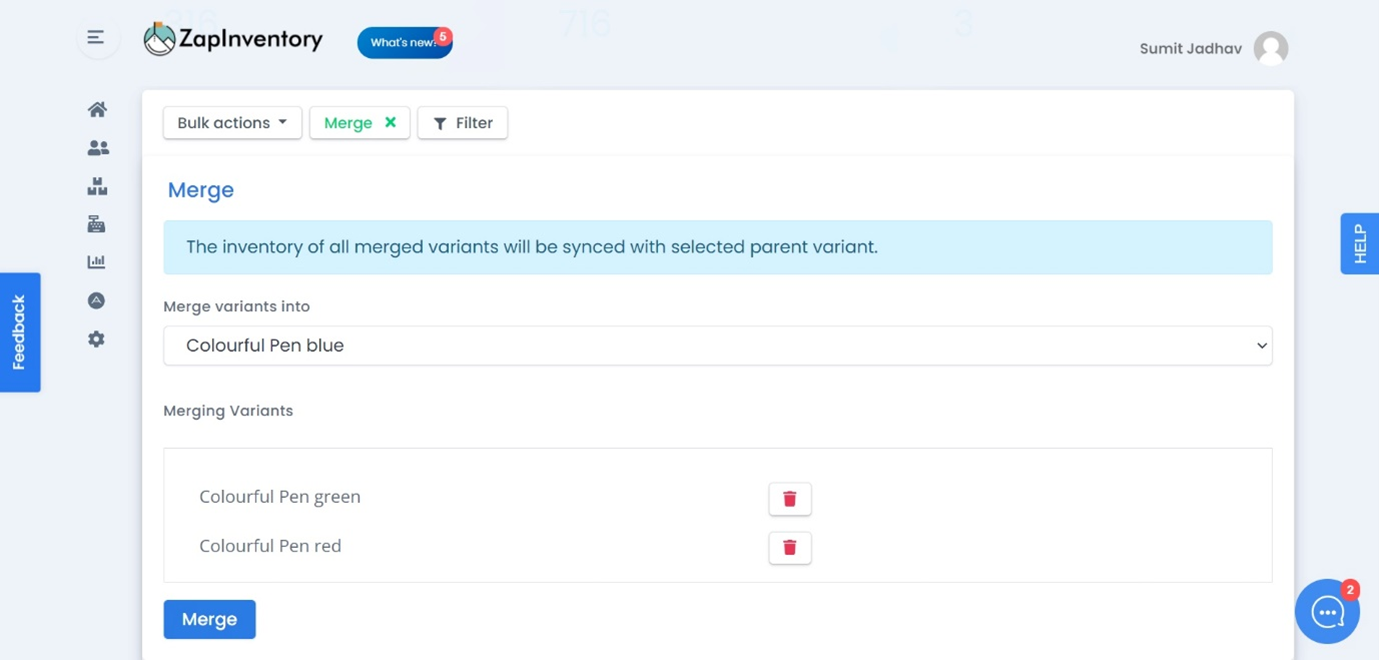Open the Reports bar chart icon
This screenshot has width=1379, height=660.
pyautogui.click(x=96, y=262)
